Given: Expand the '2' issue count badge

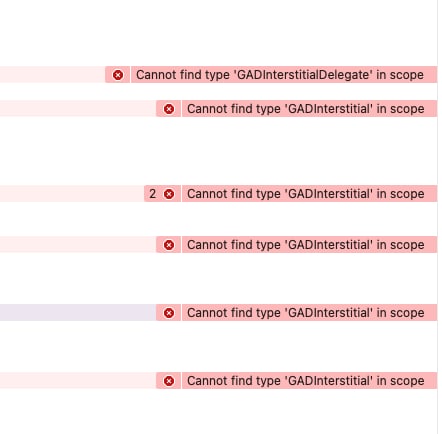Looking at the screenshot, I should 152,194.
